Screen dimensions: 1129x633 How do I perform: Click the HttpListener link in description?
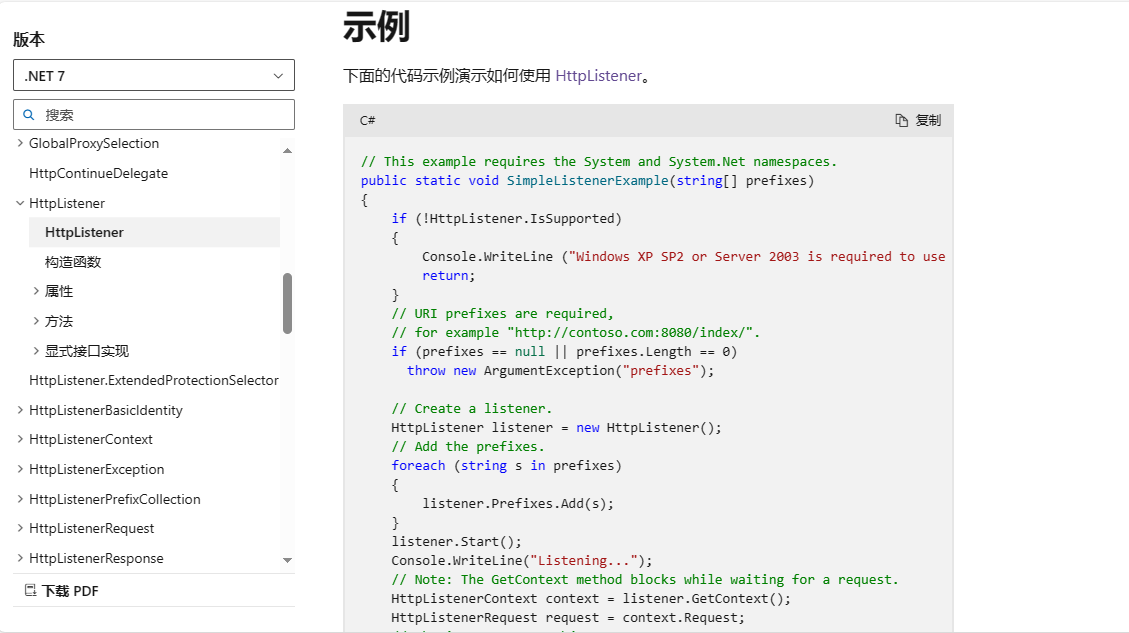point(598,76)
